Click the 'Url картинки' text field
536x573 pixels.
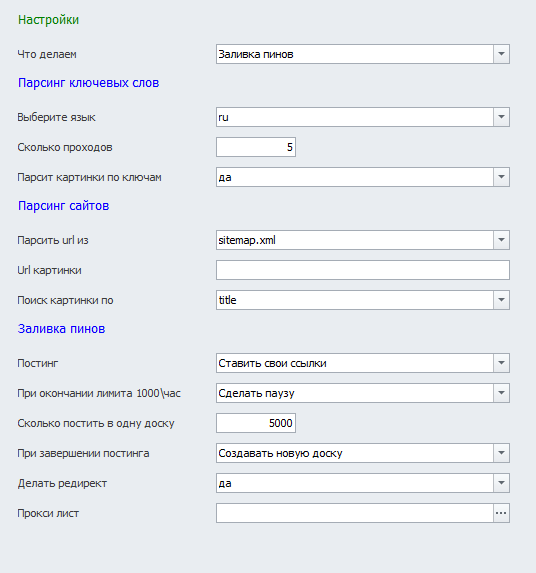363,270
